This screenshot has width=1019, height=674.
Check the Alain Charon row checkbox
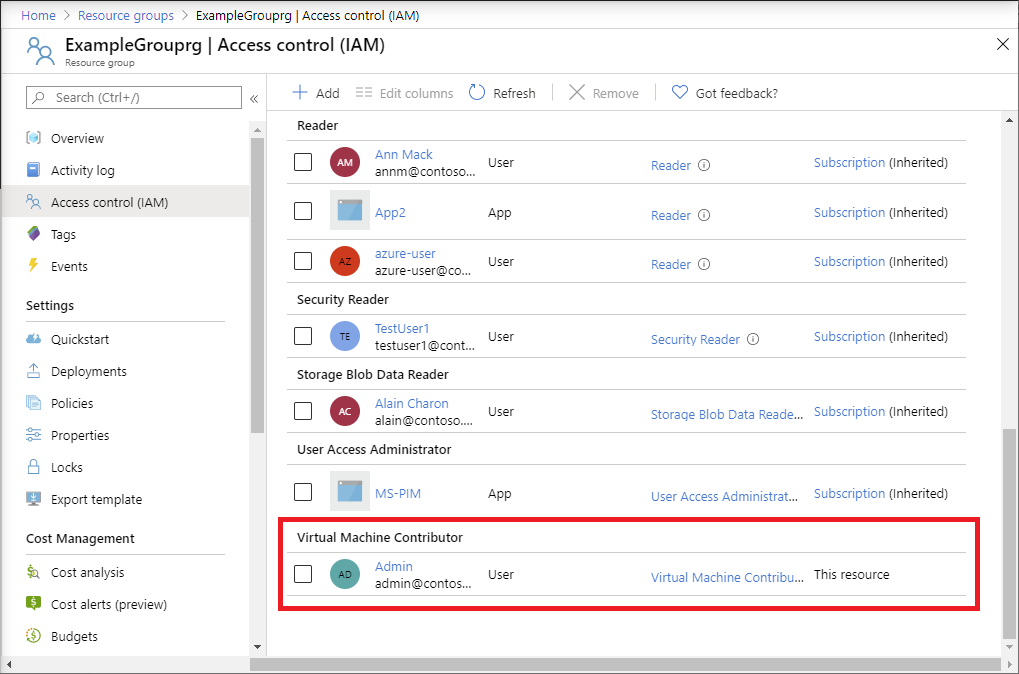[x=303, y=411]
